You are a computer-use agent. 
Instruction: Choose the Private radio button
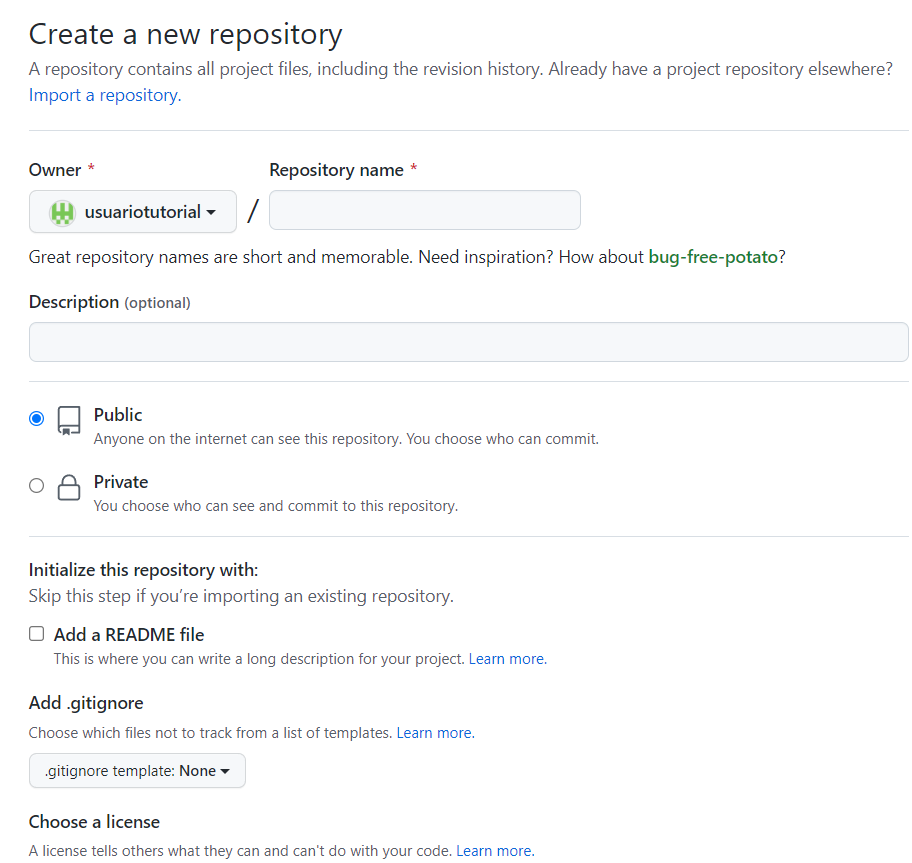(37, 486)
